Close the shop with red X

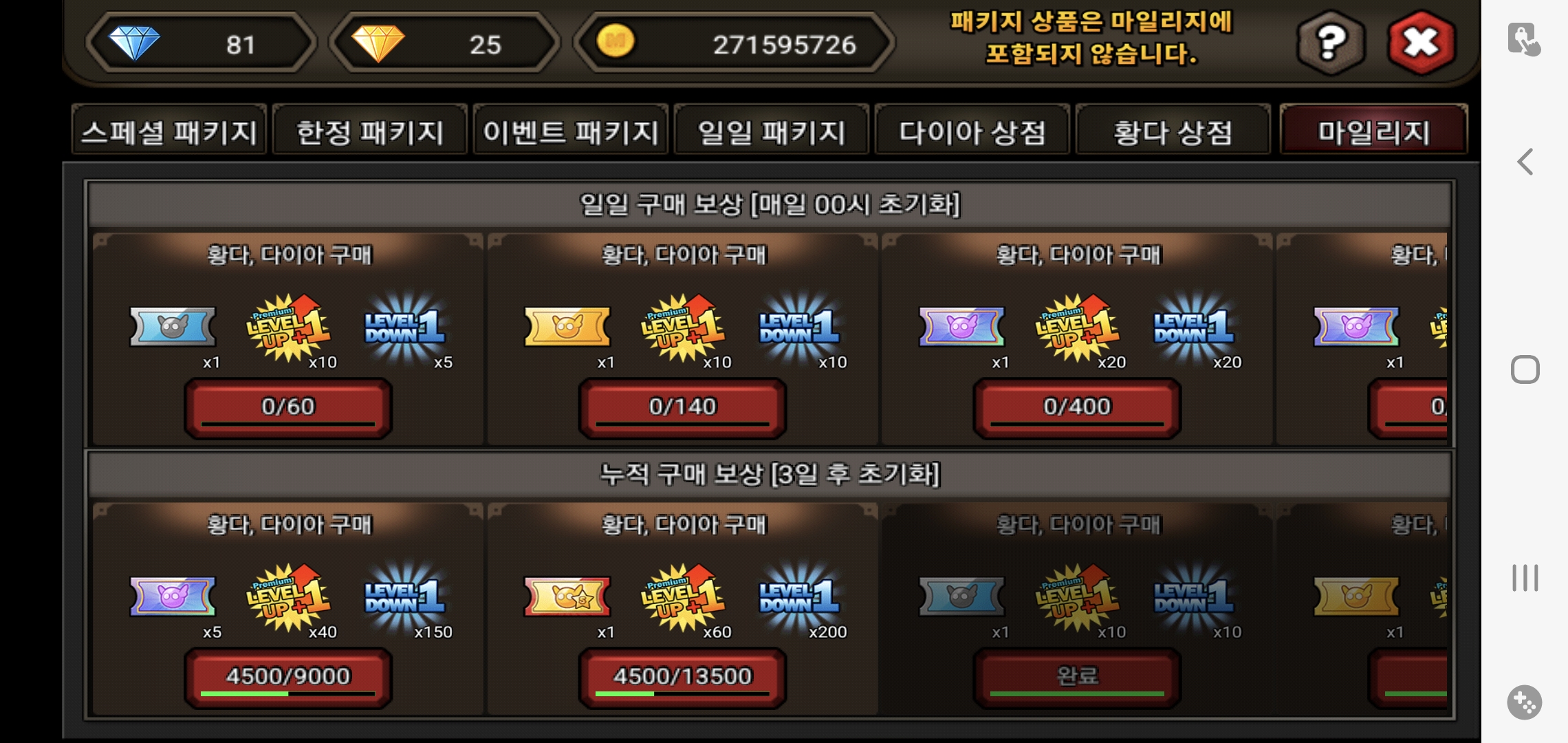(1421, 43)
